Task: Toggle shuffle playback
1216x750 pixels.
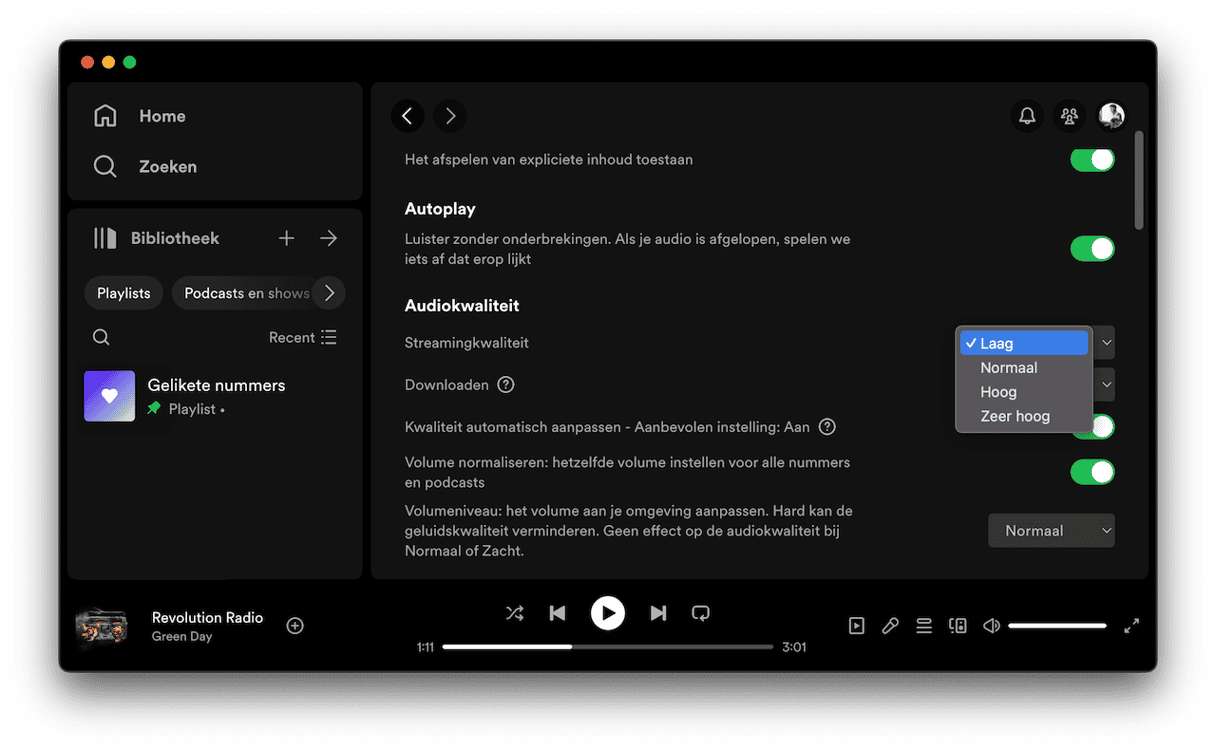Action: click(514, 613)
